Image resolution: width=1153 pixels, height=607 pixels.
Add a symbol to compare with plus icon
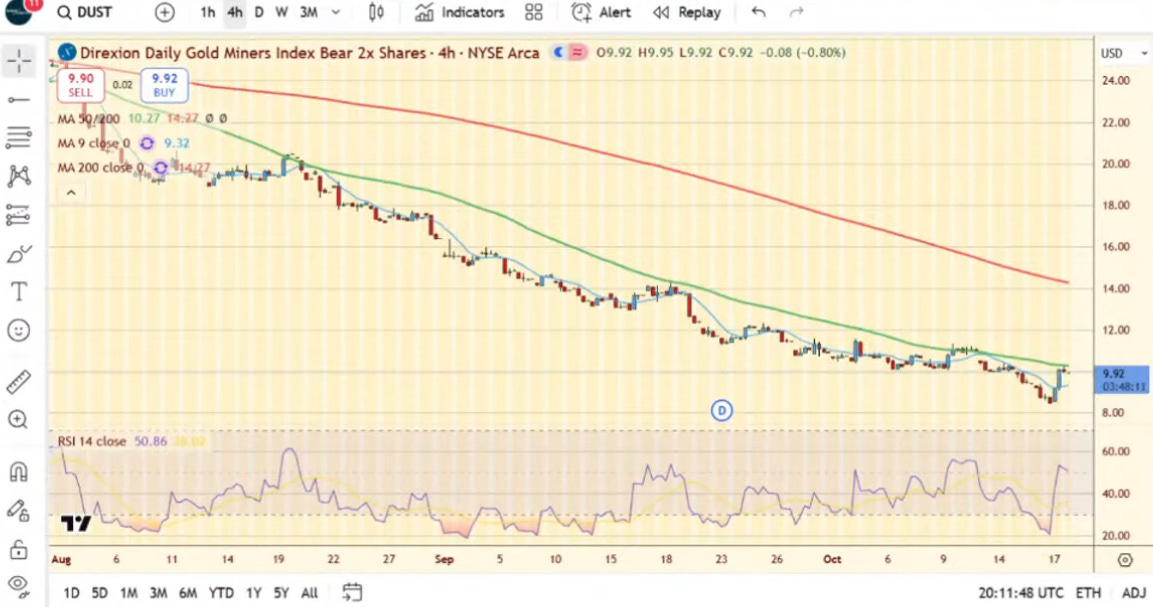165,13
